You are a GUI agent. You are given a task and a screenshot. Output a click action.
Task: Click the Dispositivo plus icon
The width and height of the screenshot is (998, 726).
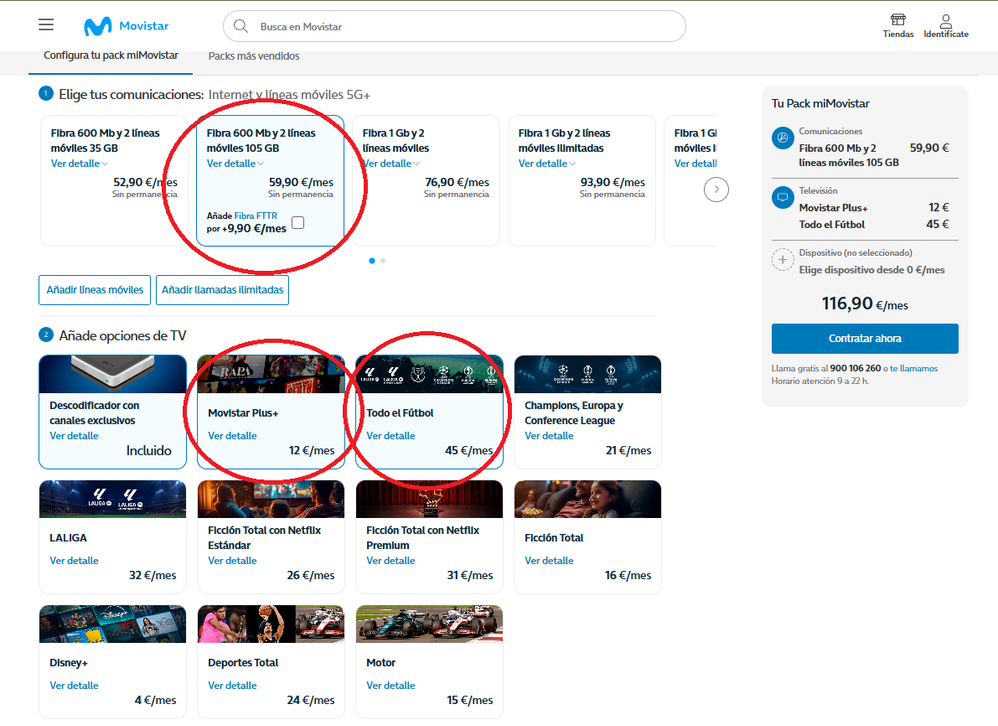[783, 261]
